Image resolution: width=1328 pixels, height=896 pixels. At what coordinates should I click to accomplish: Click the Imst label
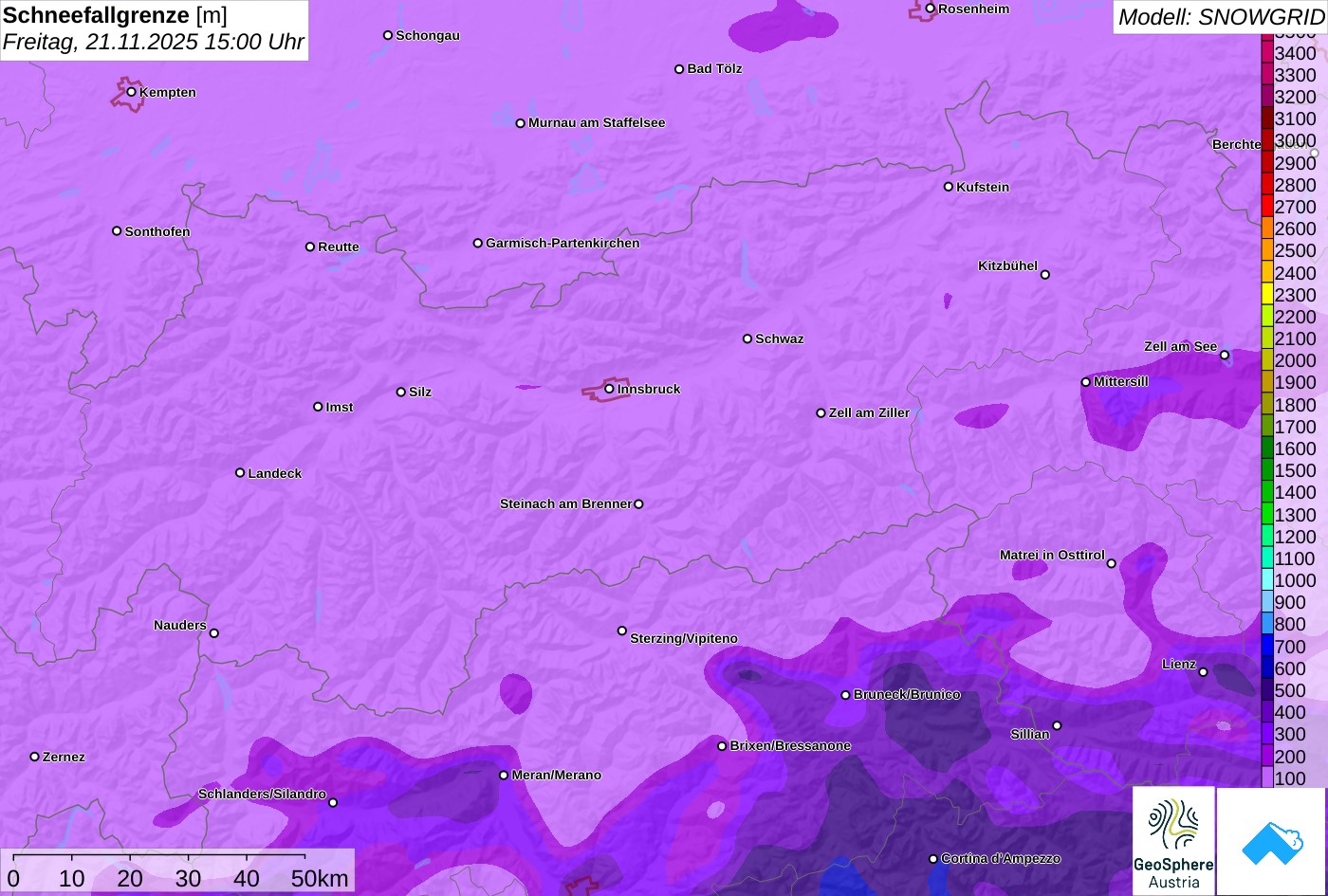[340, 407]
